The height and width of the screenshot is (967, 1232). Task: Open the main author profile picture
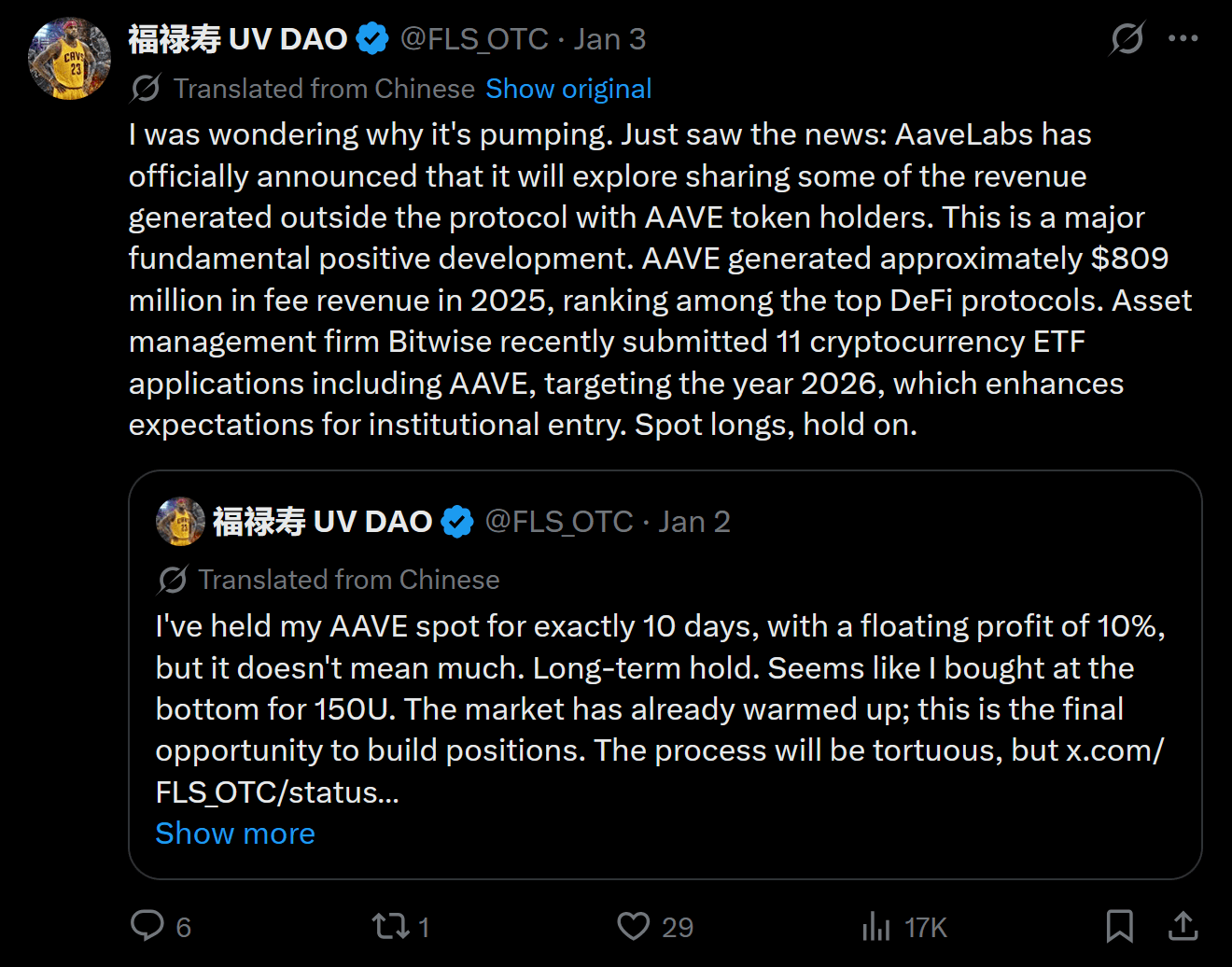point(70,58)
